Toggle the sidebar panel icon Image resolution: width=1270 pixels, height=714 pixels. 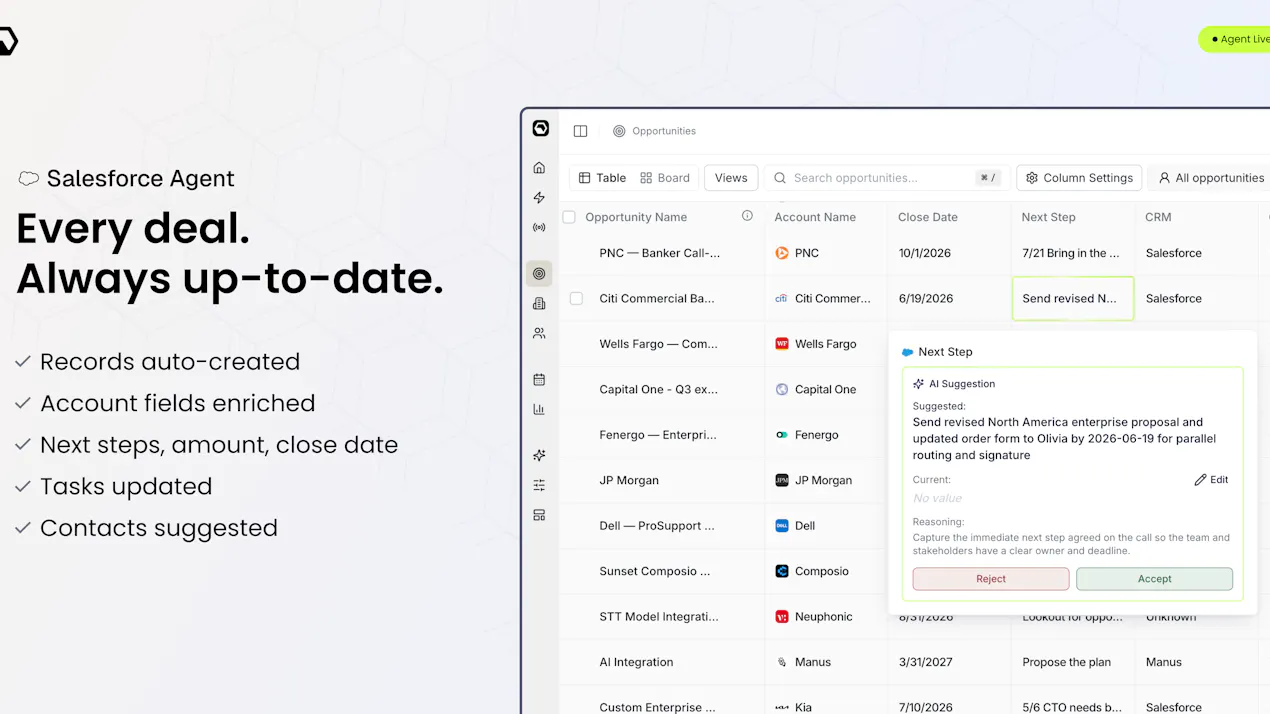[x=580, y=131]
